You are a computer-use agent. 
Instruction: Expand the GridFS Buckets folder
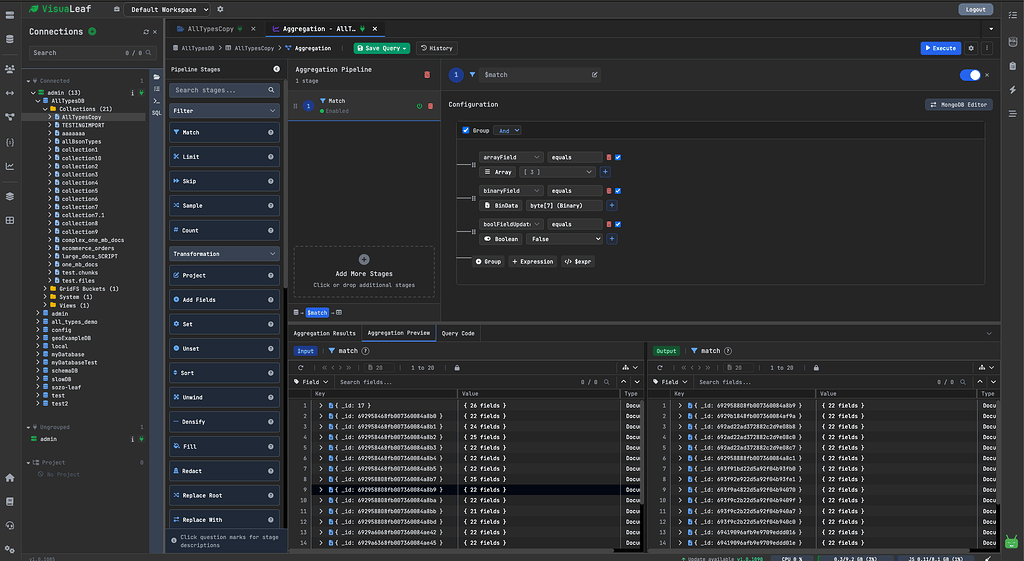point(45,289)
